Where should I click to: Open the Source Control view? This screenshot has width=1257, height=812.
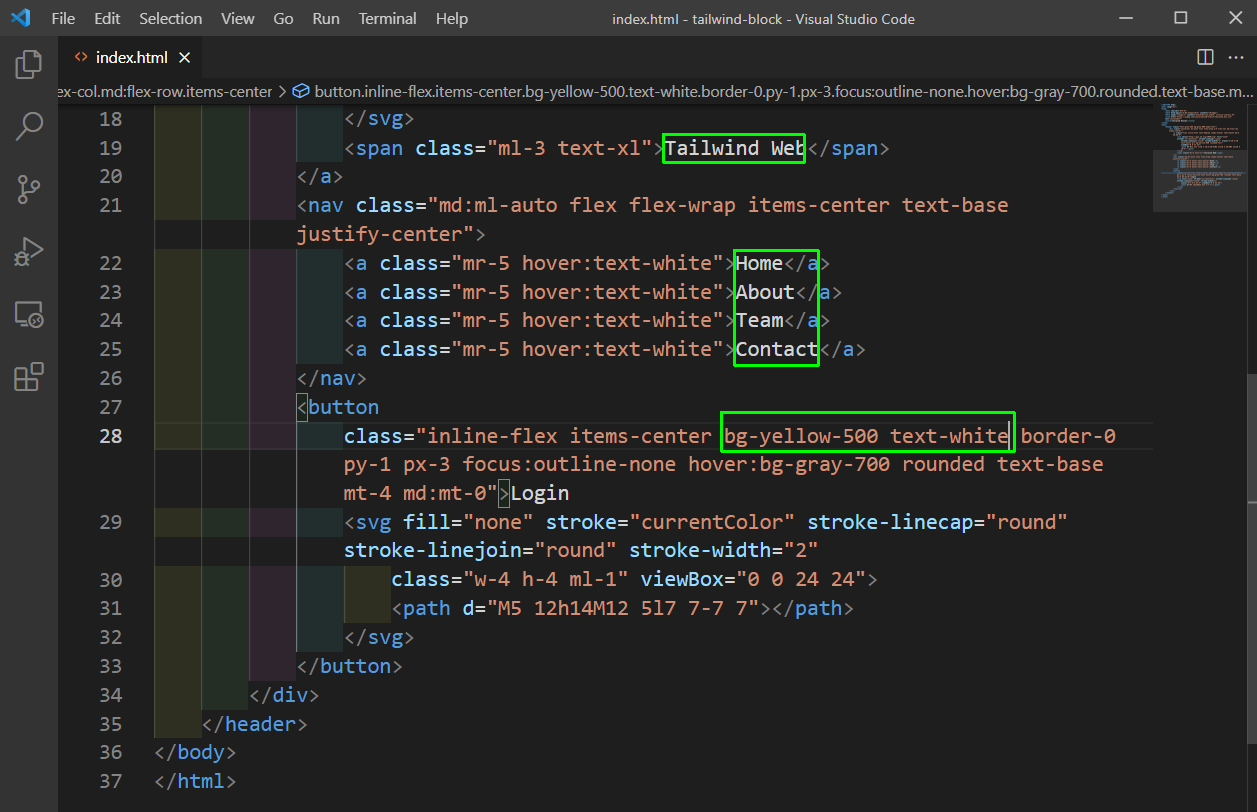29,189
